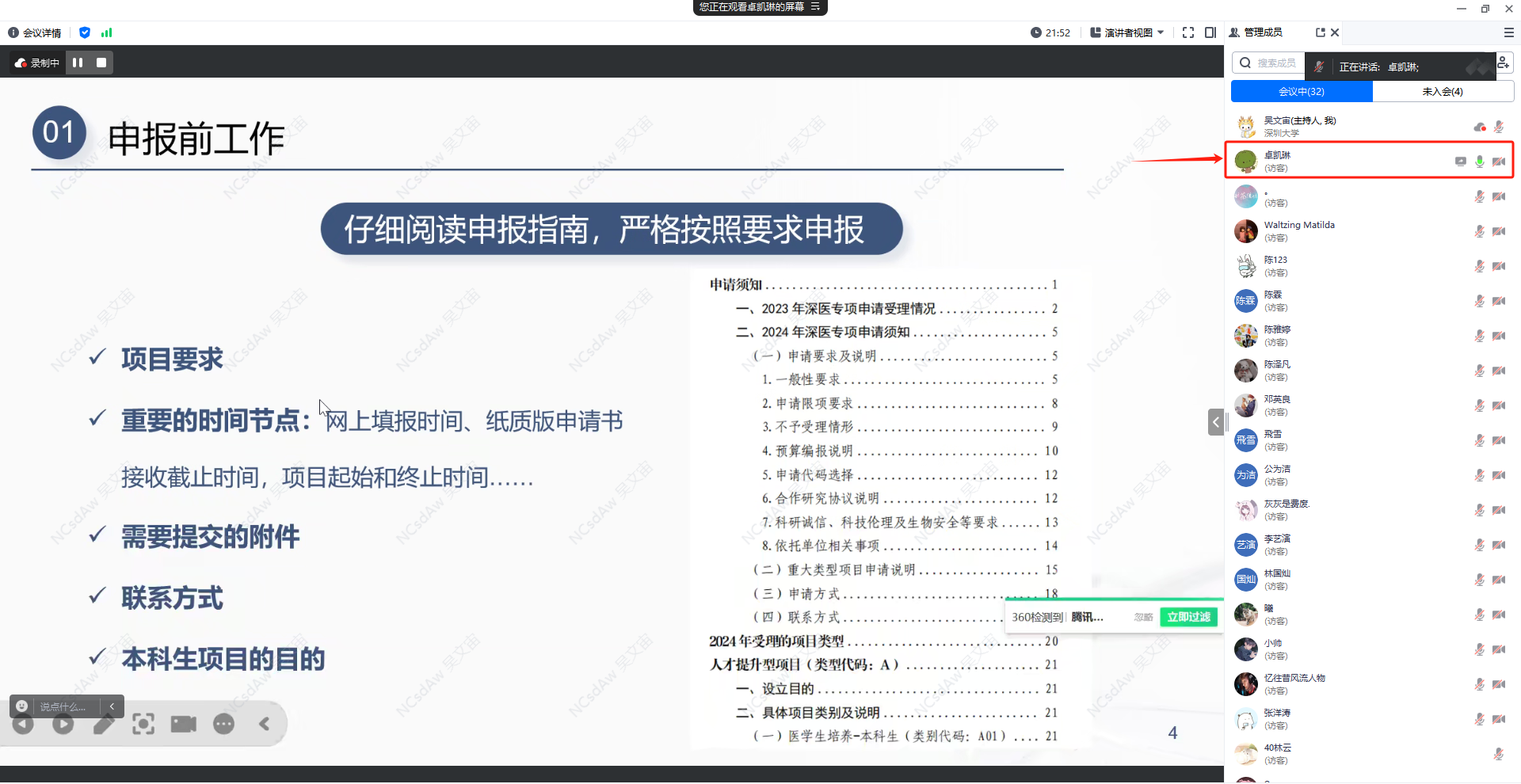The image size is (1521, 784).
Task: Enter fullscreen mode
Action: coord(1187,32)
